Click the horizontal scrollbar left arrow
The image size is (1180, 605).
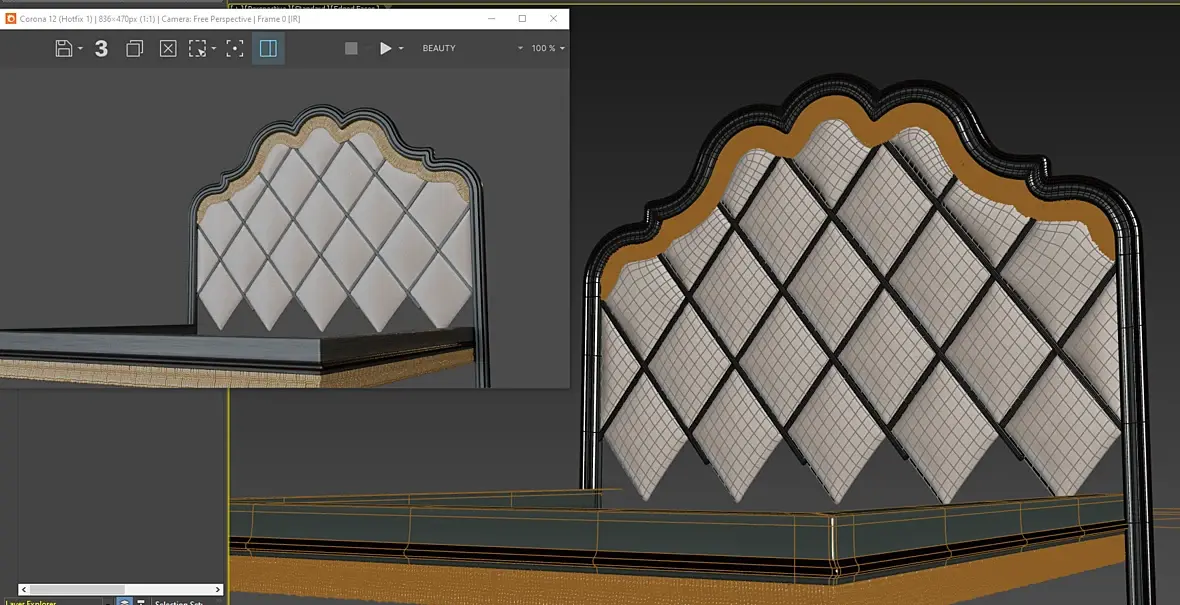point(25,590)
